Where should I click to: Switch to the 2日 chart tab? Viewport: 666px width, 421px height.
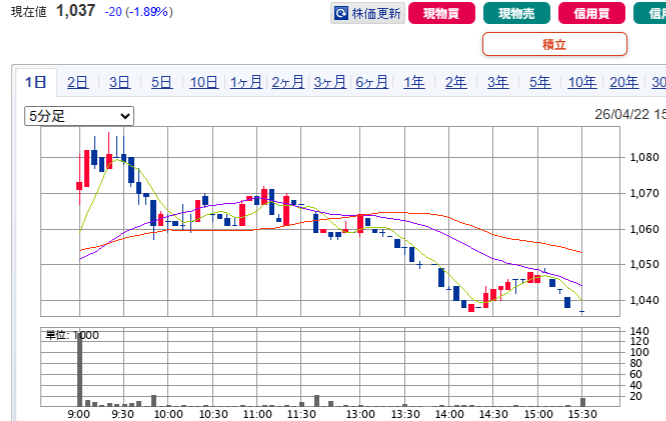click(77, 82)
